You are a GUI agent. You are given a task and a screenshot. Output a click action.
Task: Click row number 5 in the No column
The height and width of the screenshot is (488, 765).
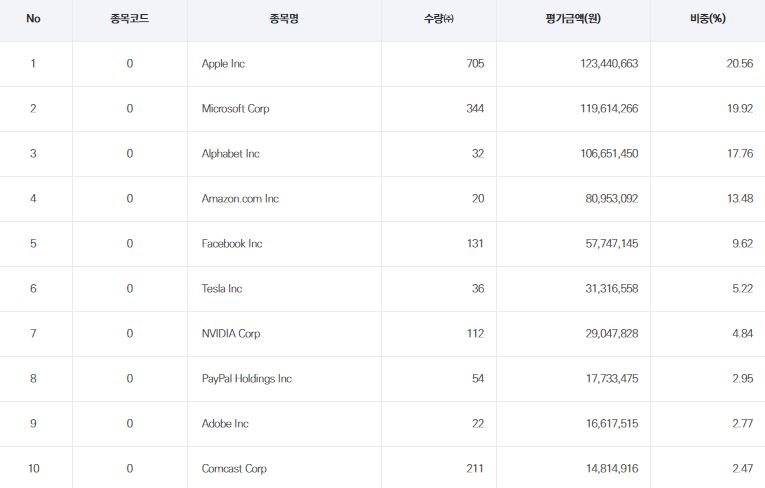(33, 243)
